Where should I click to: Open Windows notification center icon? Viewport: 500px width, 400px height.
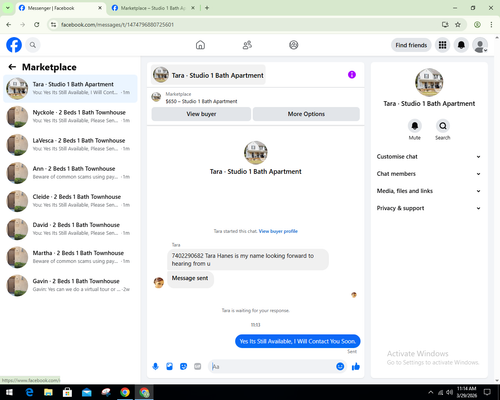487,392
